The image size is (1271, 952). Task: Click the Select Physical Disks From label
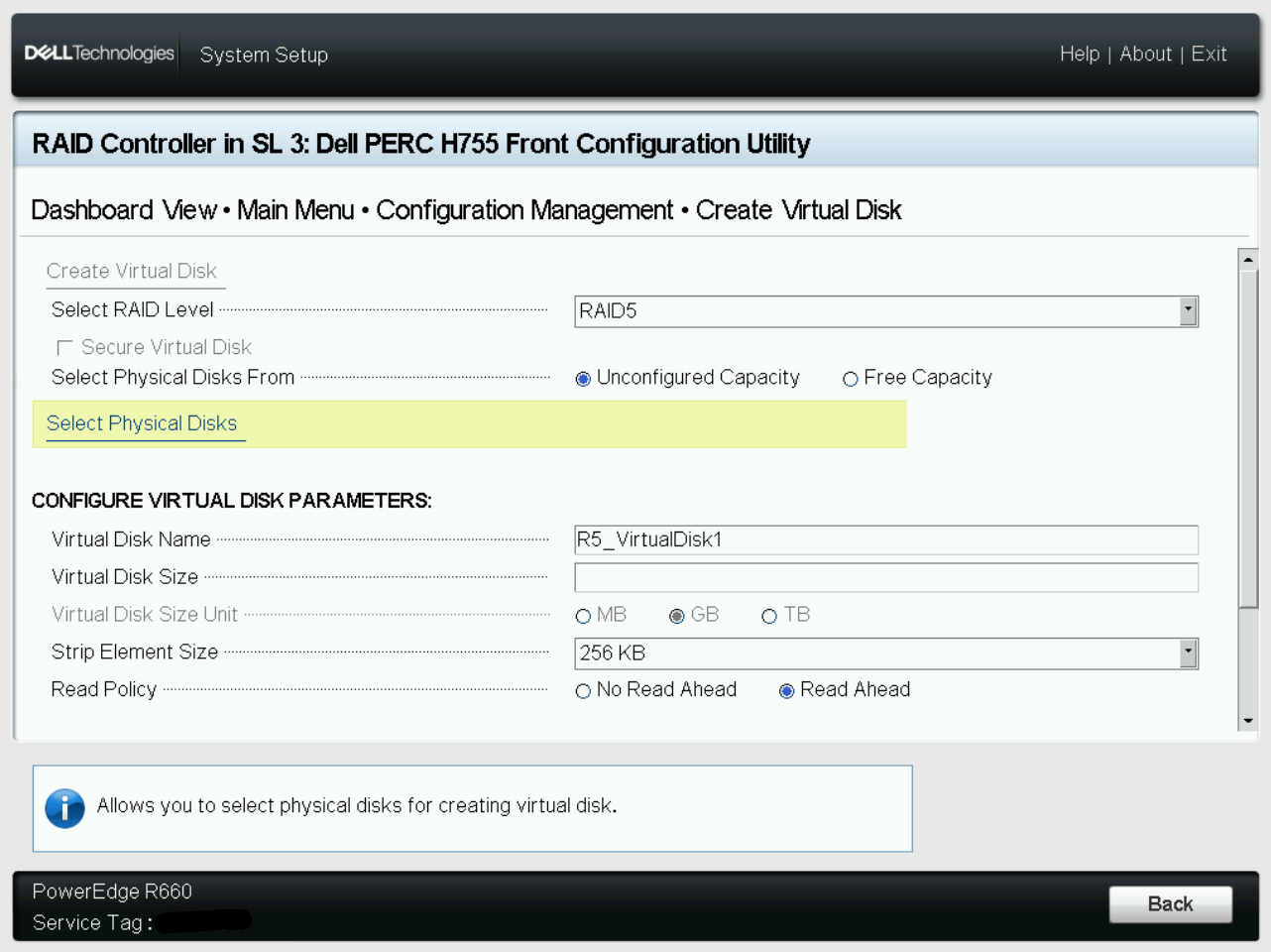coord(173,377)
